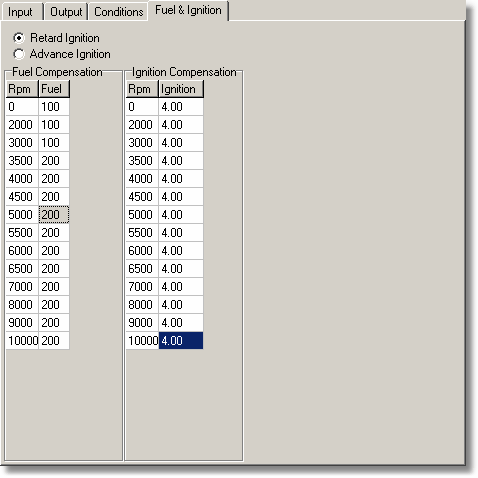Select ignition value cell at 2000 rpm

pyautogui.click(x=181, y=125)
